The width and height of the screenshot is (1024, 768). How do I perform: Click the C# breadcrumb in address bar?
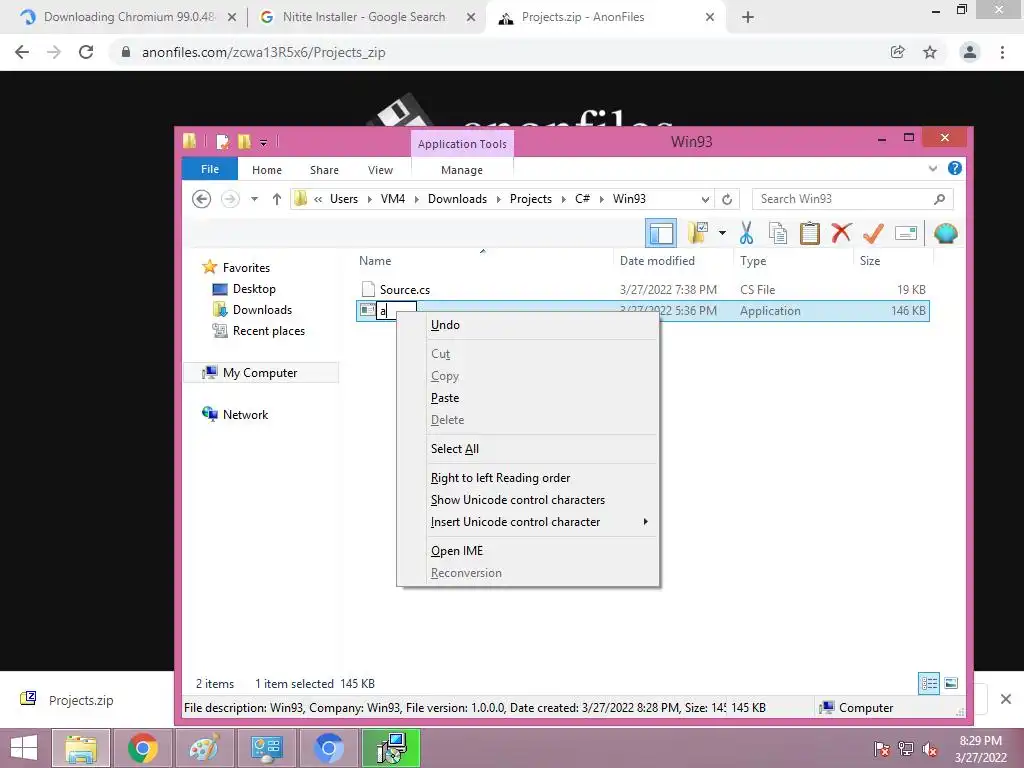coord(582,199)
